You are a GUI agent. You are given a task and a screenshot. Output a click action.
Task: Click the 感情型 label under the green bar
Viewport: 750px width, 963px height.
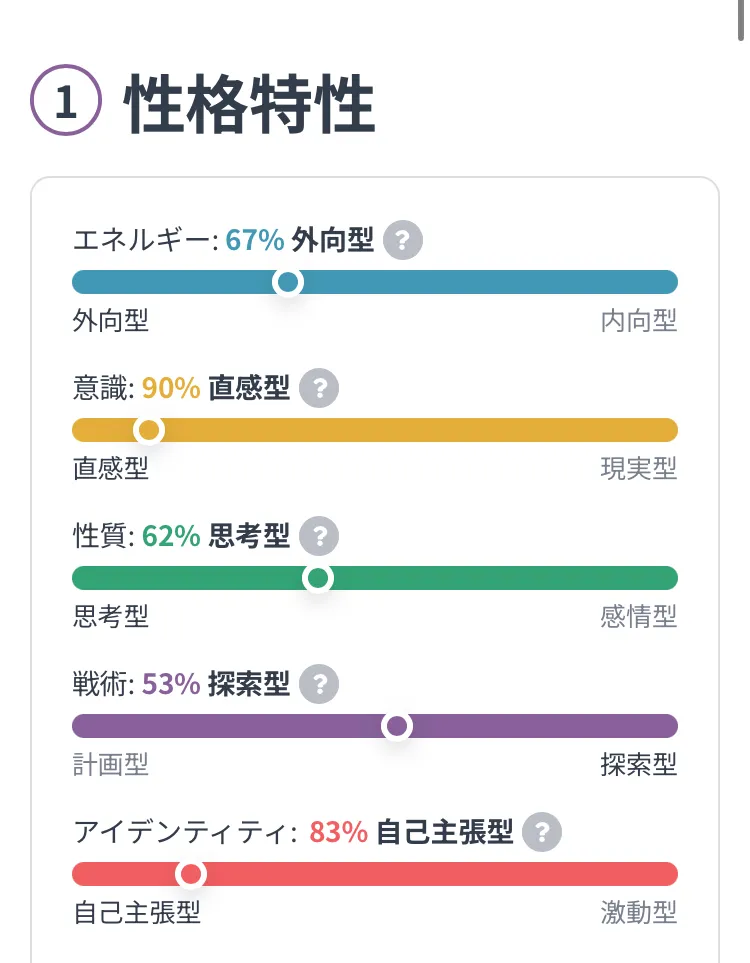(638, 616)
